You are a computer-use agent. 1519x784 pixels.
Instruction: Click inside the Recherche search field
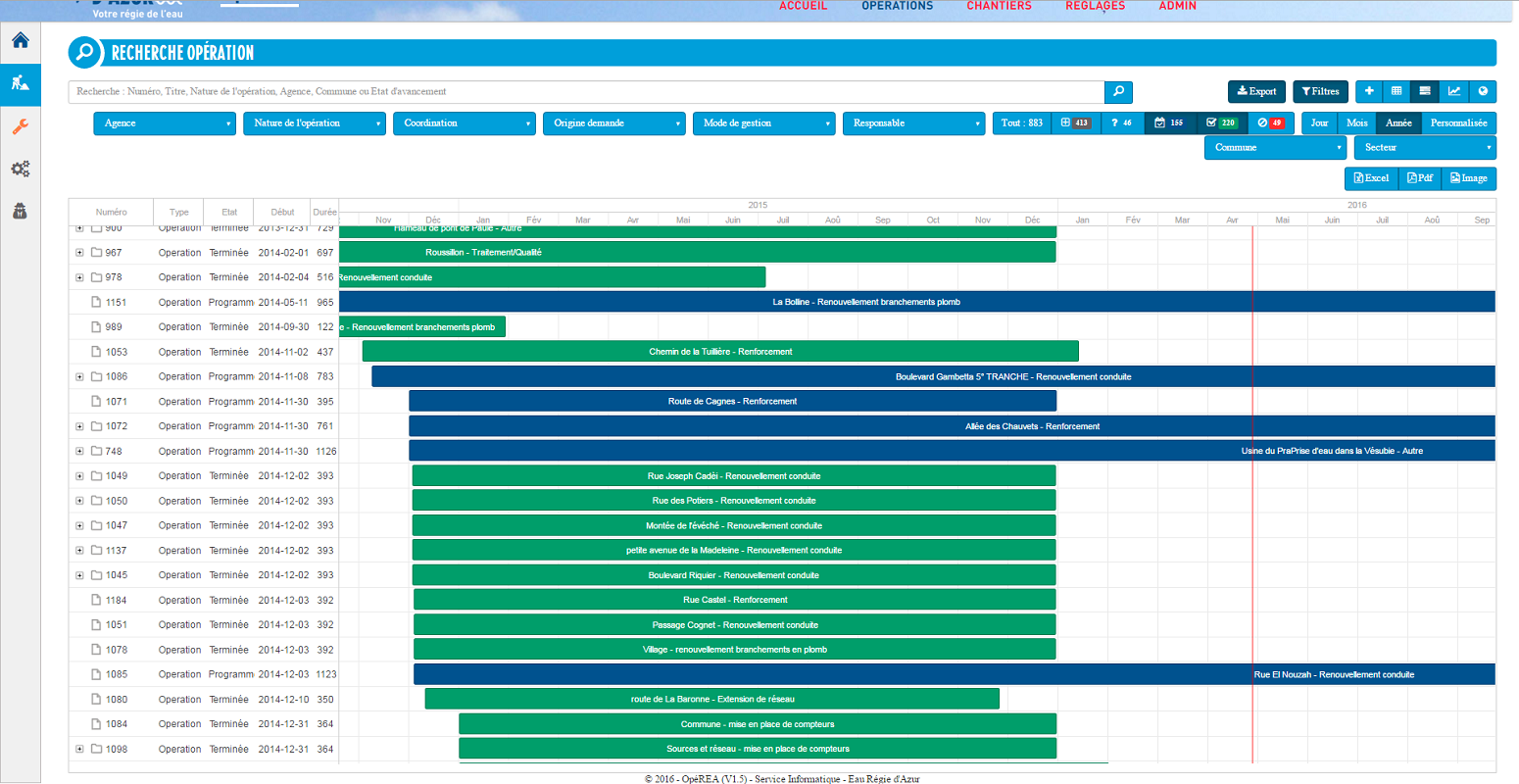point(490,91)
